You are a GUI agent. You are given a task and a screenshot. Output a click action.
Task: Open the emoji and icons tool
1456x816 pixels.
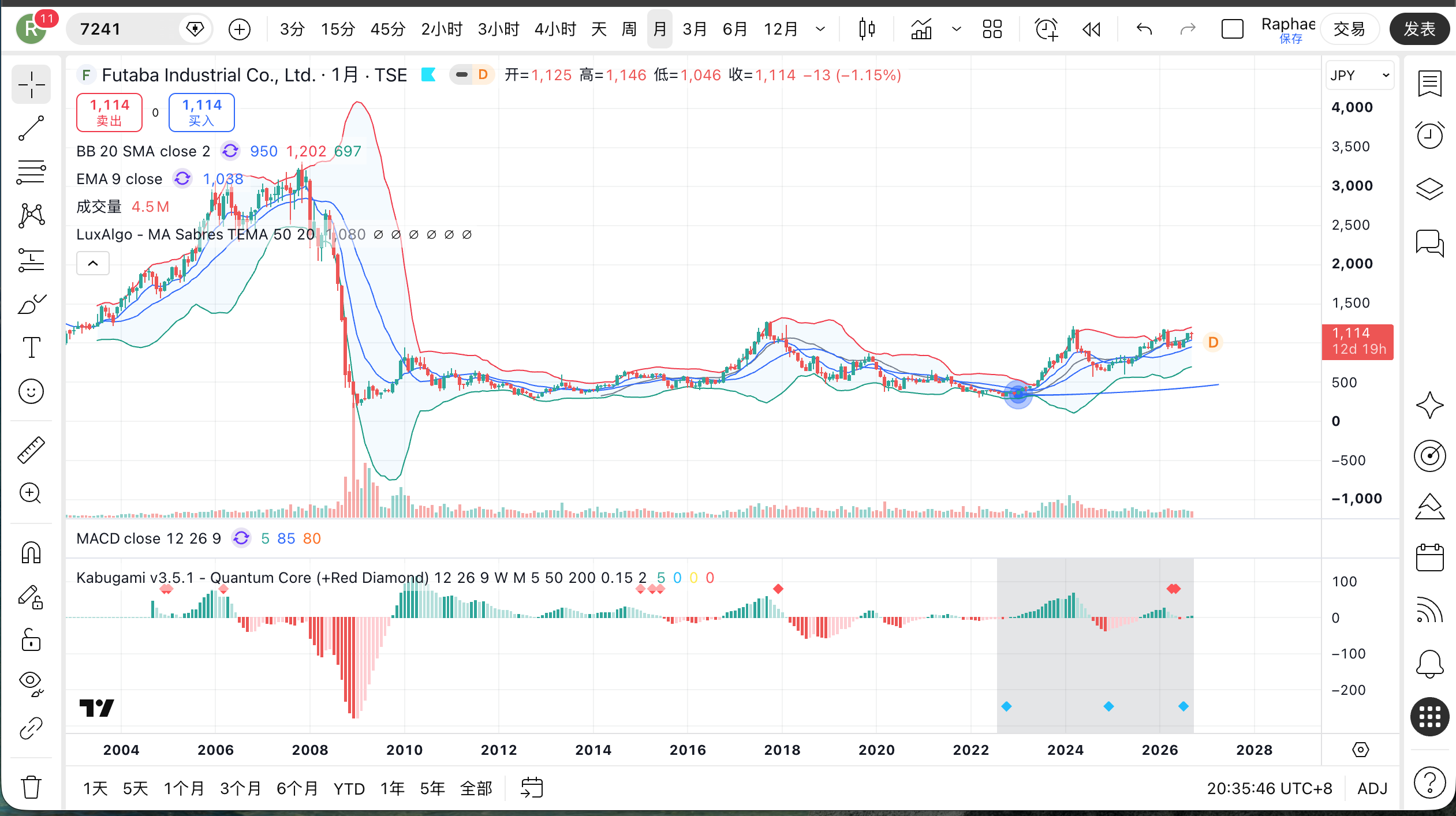click(x=31, y=391)
